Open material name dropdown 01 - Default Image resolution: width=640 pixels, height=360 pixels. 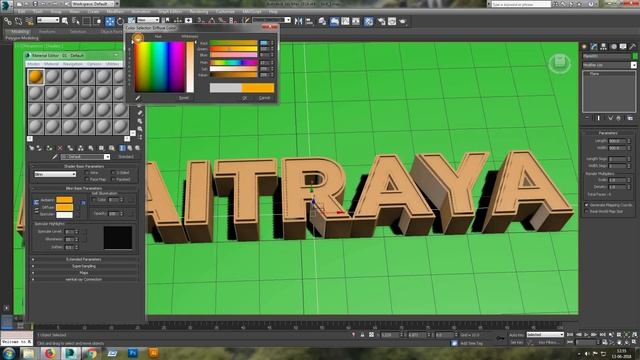85,157
